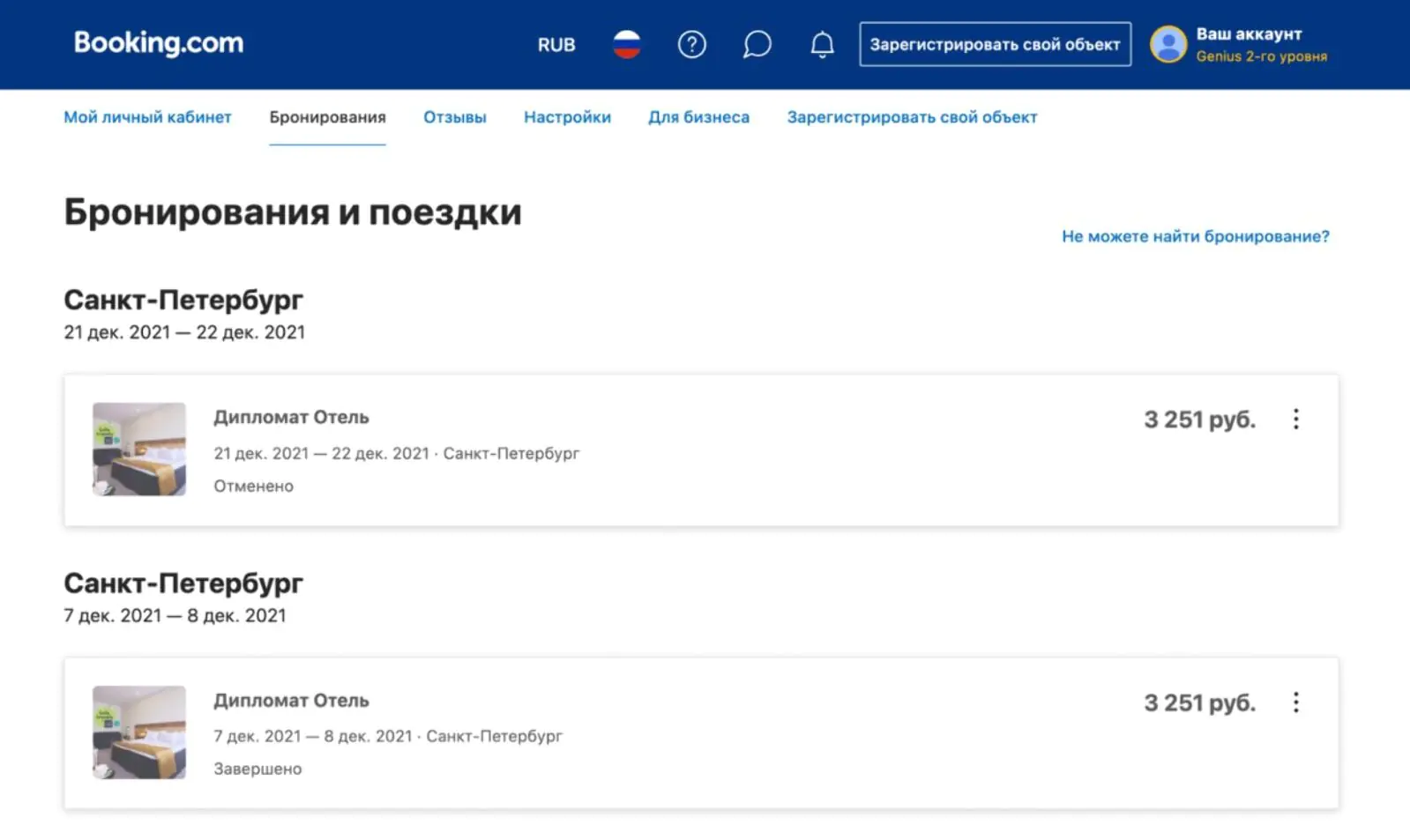Open the 'Настройки' tab

point(567,117)
